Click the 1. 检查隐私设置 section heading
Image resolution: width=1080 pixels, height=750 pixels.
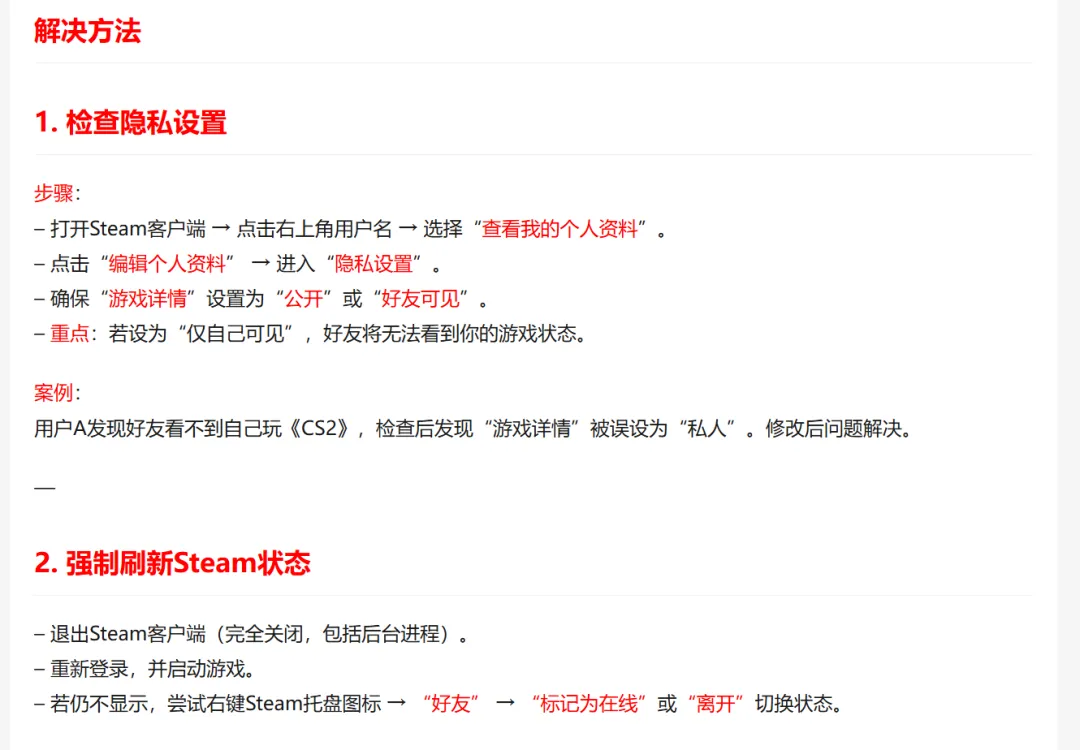pyautogui.click(x=130, y=123)
